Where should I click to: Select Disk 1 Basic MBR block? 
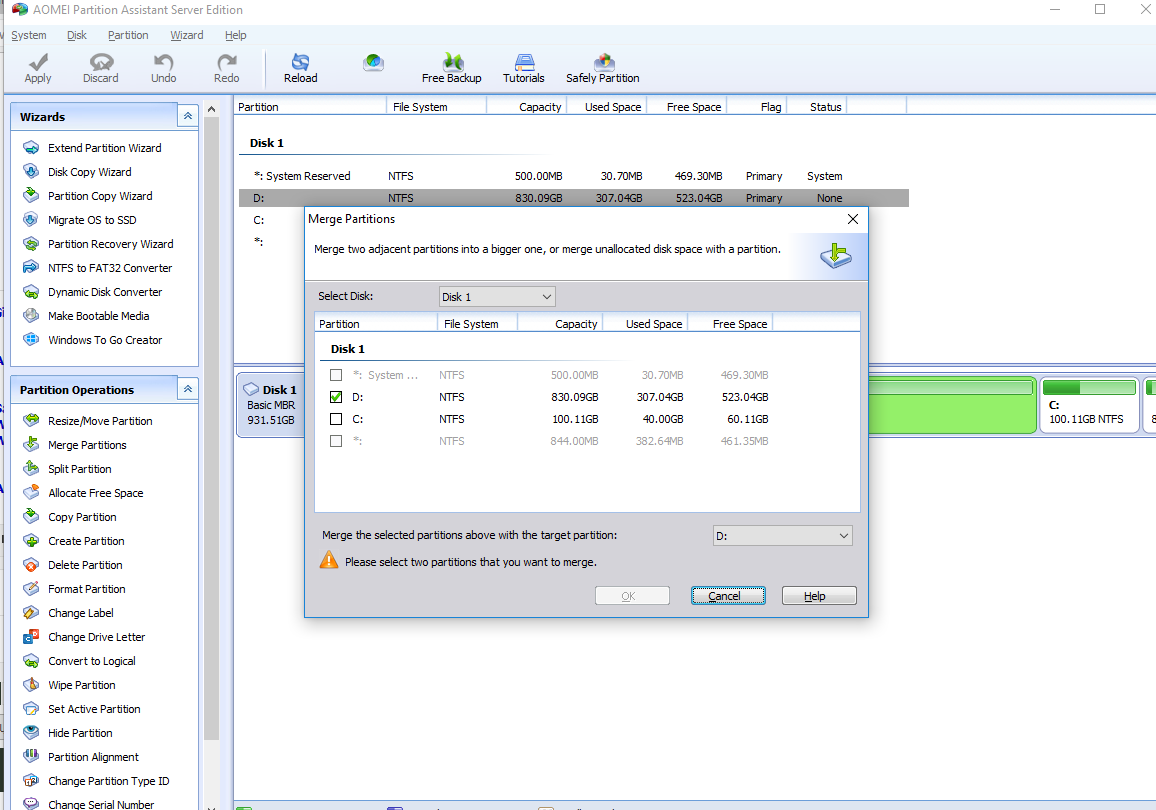(x=271, y=405)
